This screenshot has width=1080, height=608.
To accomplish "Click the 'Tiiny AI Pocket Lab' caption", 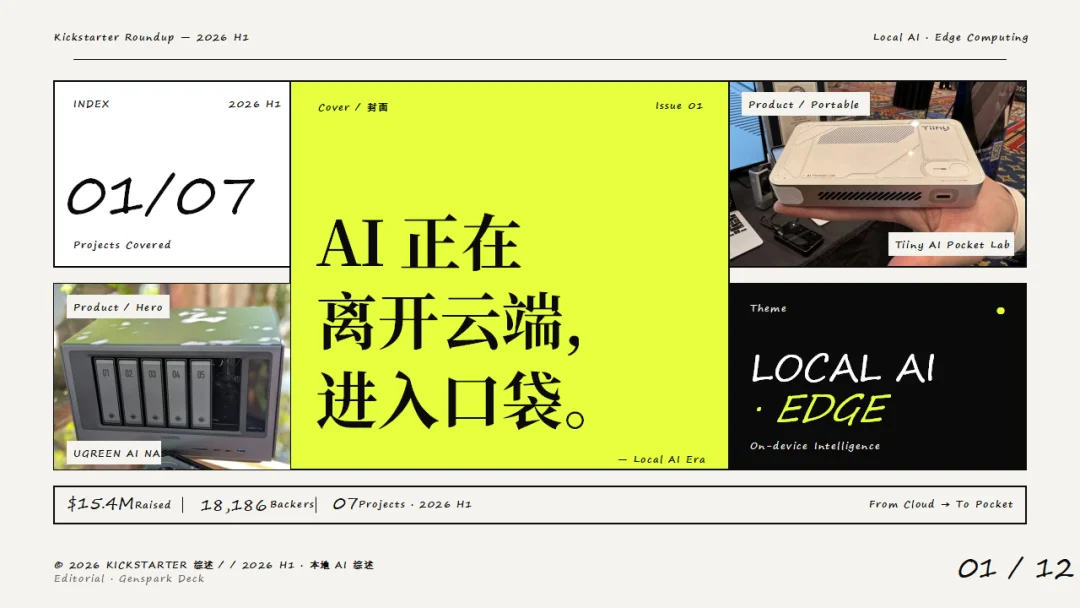I will point(952,244).
